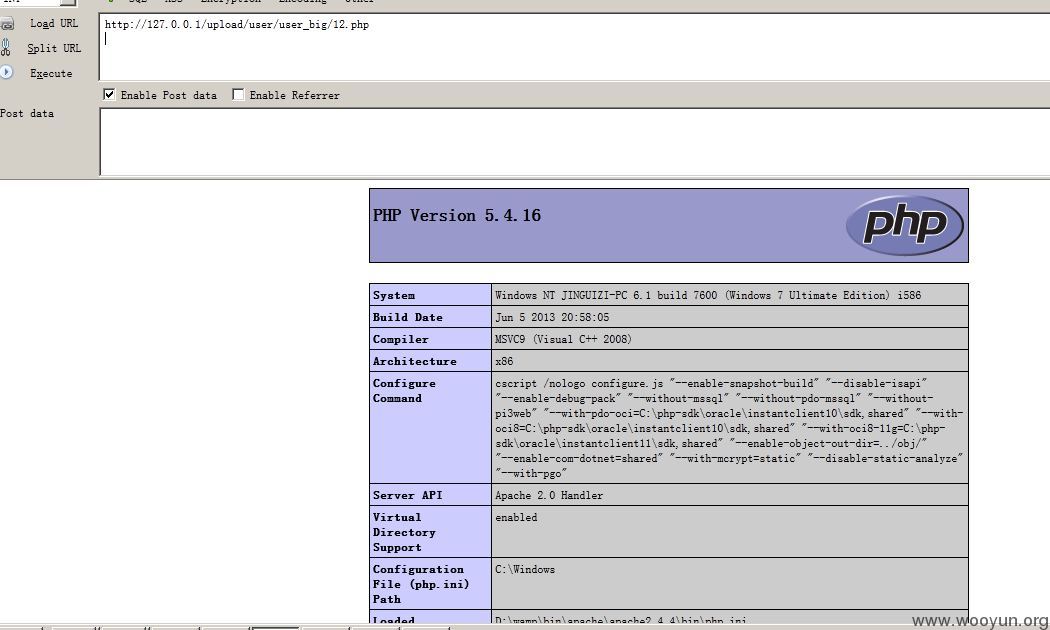The height and width of the screenshot is (630, 1050).
Task: Click the 'Compiler' row label
Action: (400, 339)
